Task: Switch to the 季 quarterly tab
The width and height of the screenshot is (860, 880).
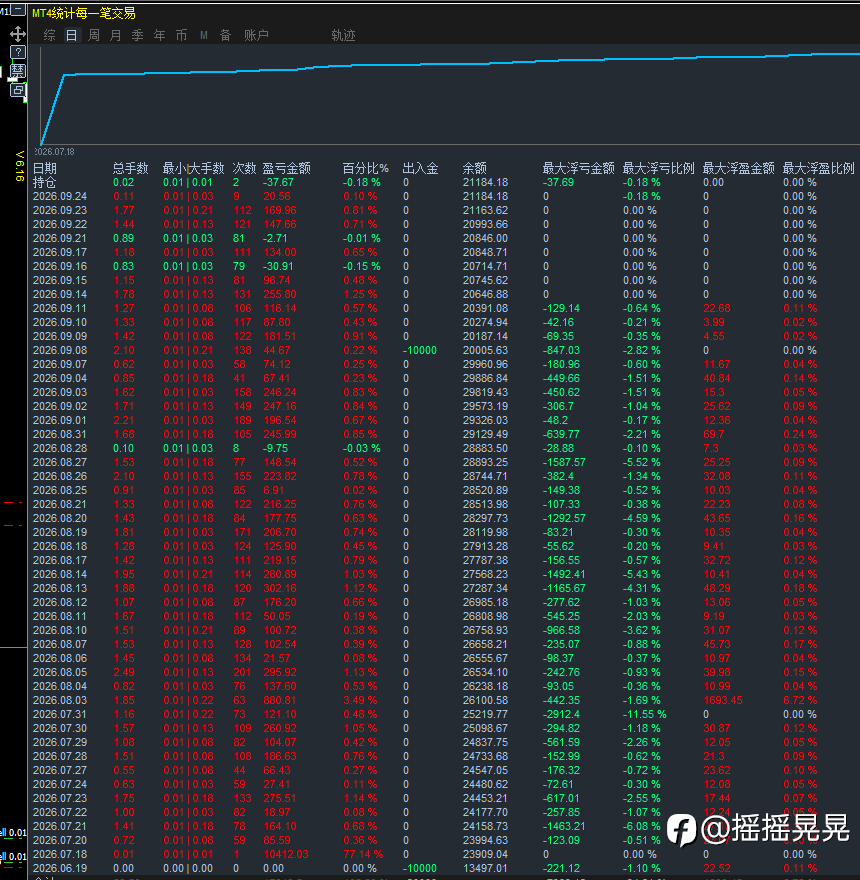Action: 138,35
